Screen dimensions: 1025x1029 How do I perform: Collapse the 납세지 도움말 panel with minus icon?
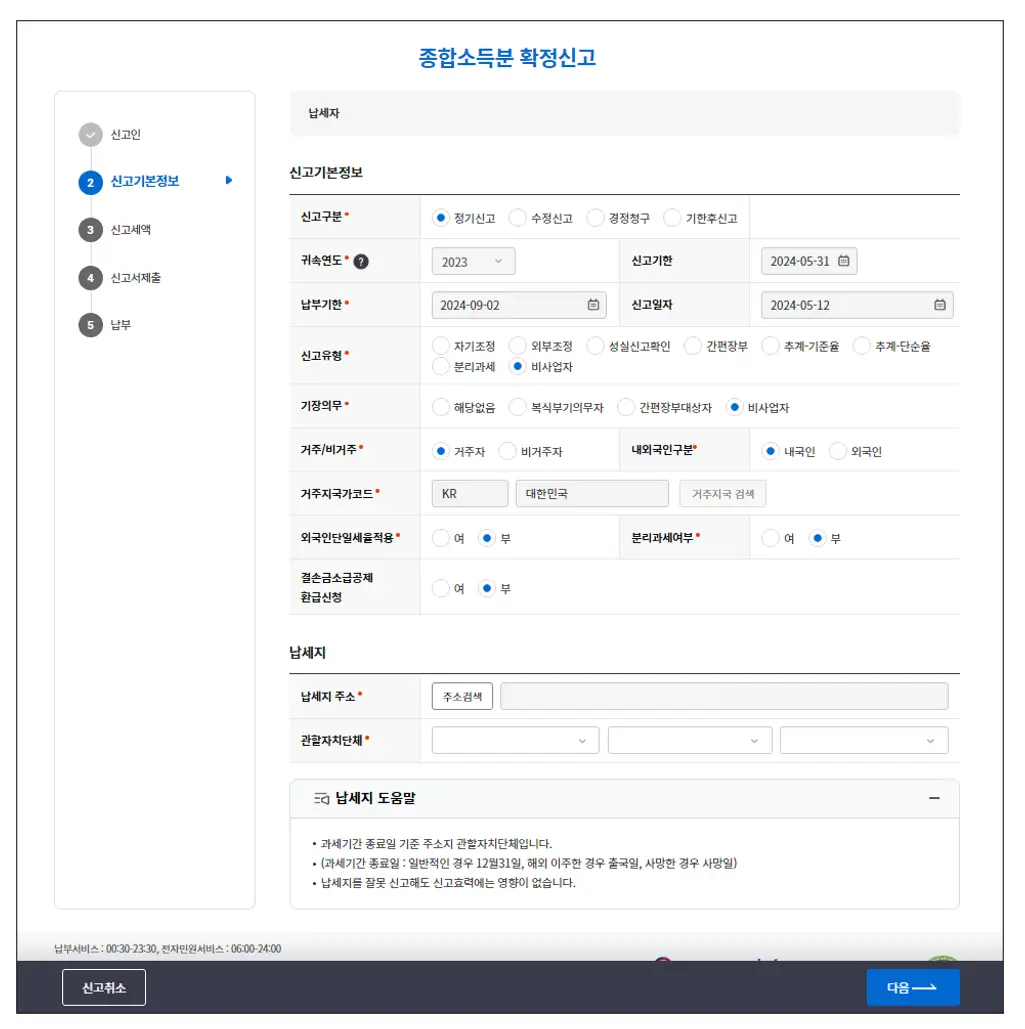pyautogui.click(x=935, y=798)
